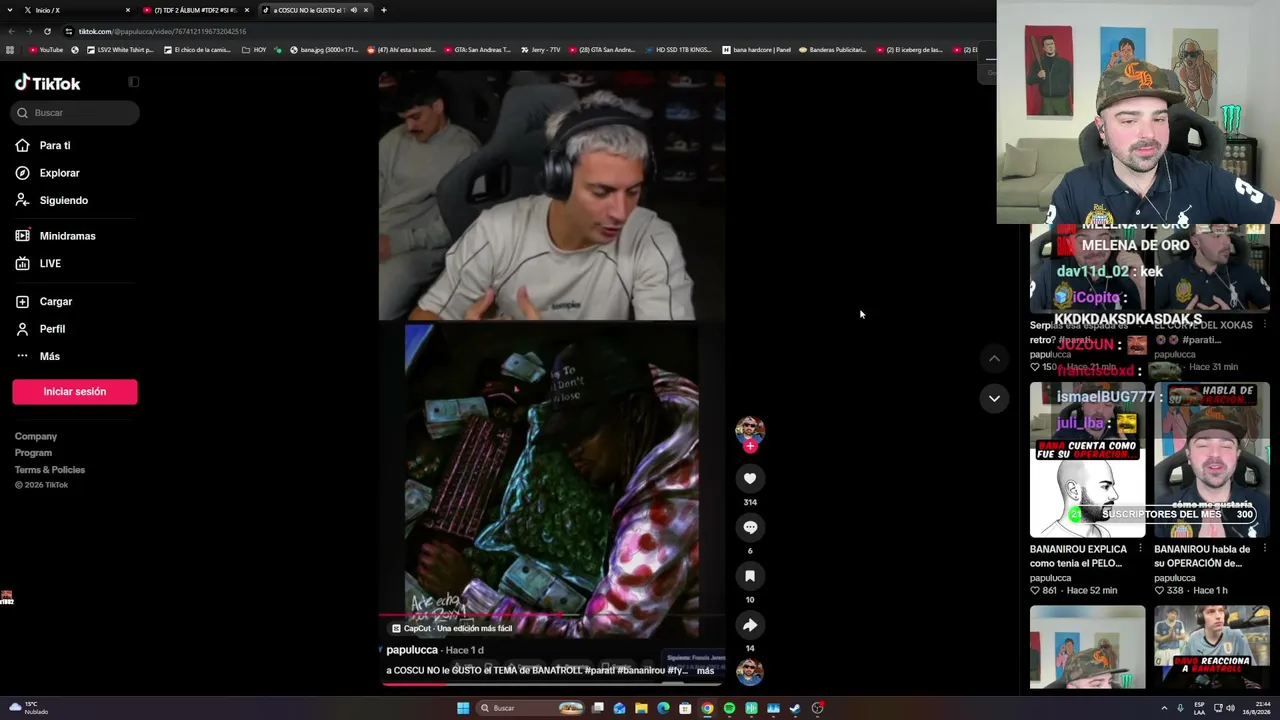The height and width of the screenshot is (720, 1280).
Task: Go to the next video arrow
Action: point(994,398)
